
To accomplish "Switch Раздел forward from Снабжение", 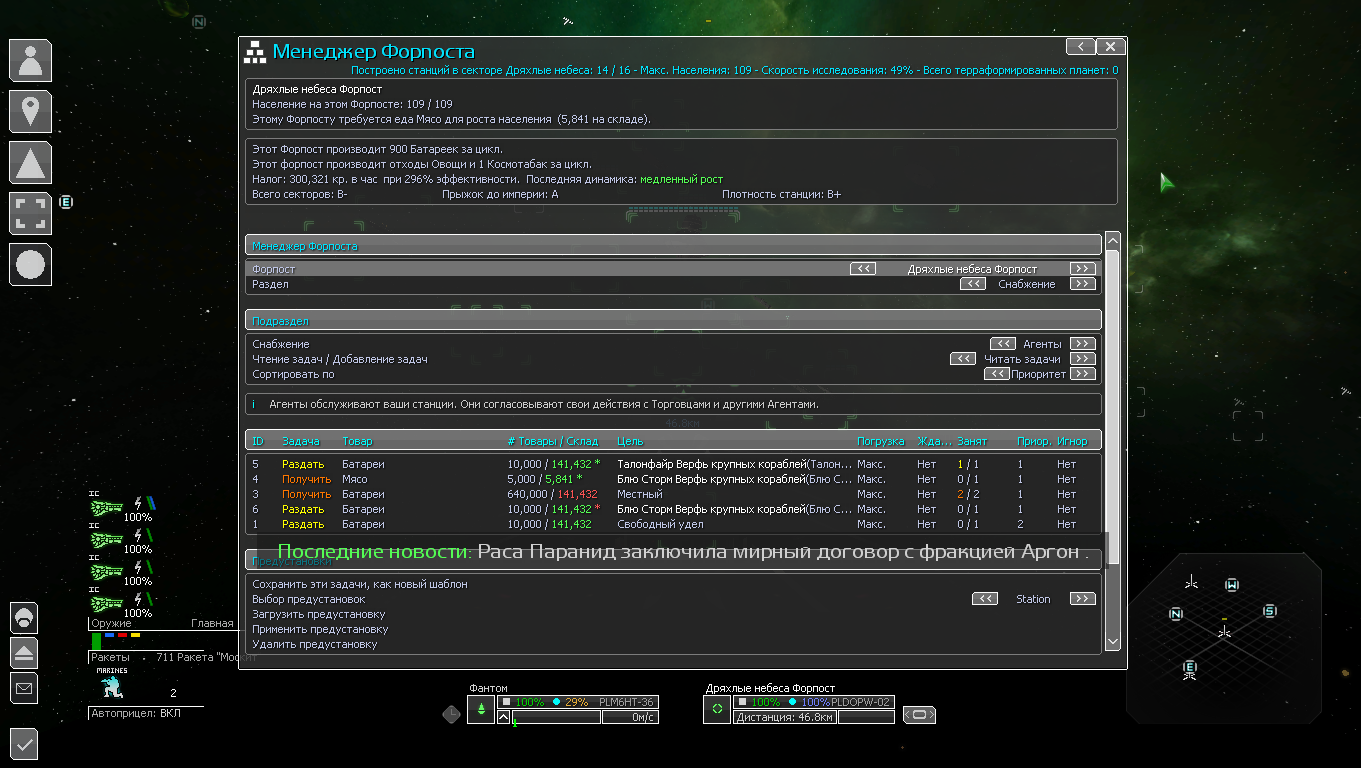I will pyautogui.click(x=1082, y=284).
